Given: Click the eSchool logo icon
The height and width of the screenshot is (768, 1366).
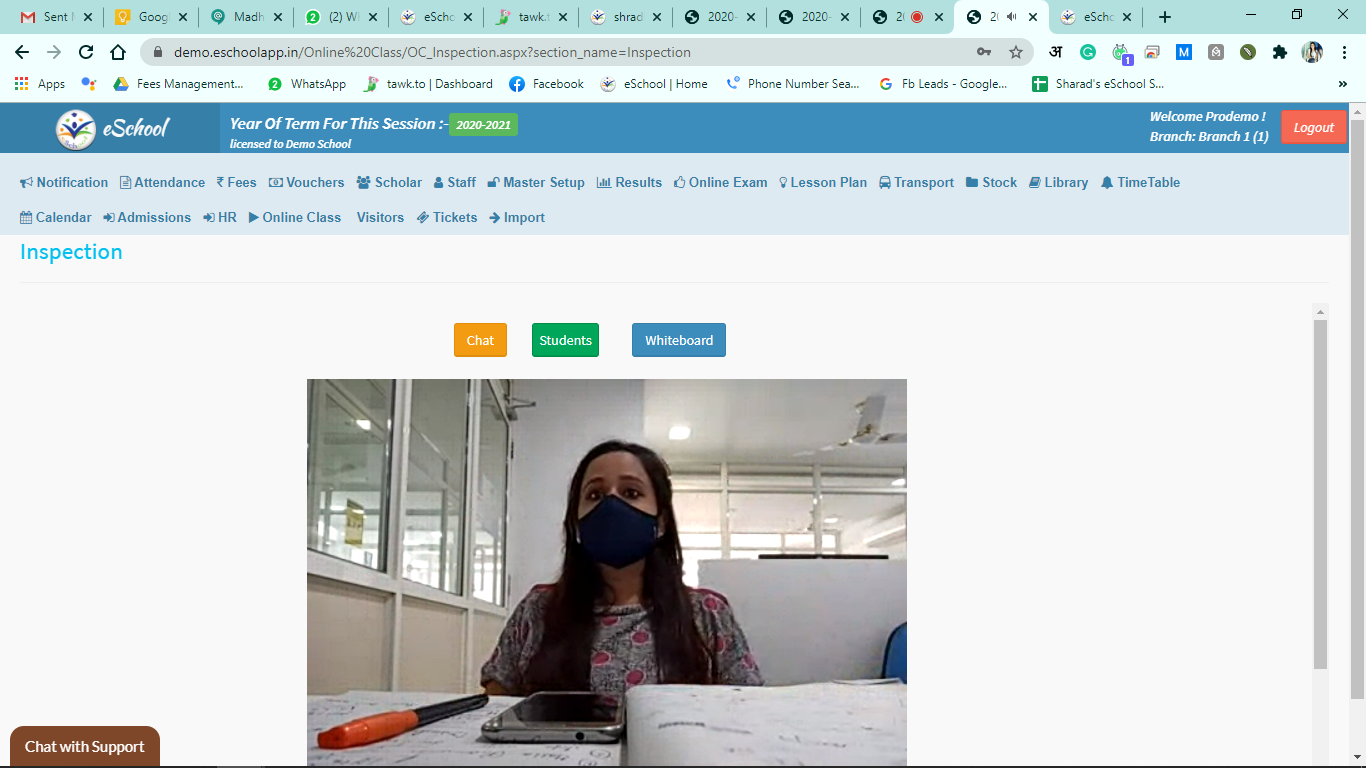Looking at the screenshot, I should click(76, 129).
